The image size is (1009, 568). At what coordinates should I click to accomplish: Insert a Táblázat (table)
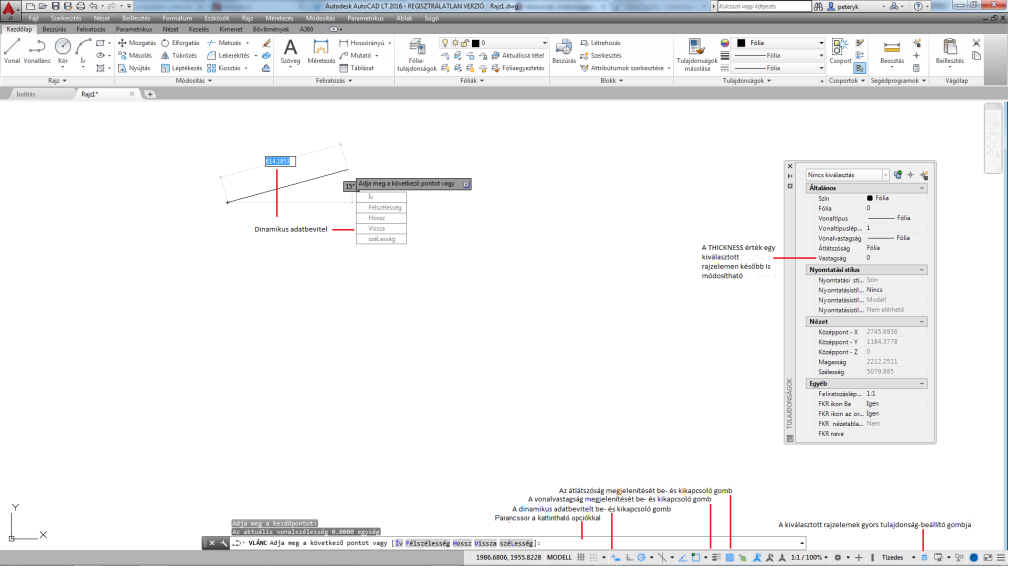click(356, 68)
